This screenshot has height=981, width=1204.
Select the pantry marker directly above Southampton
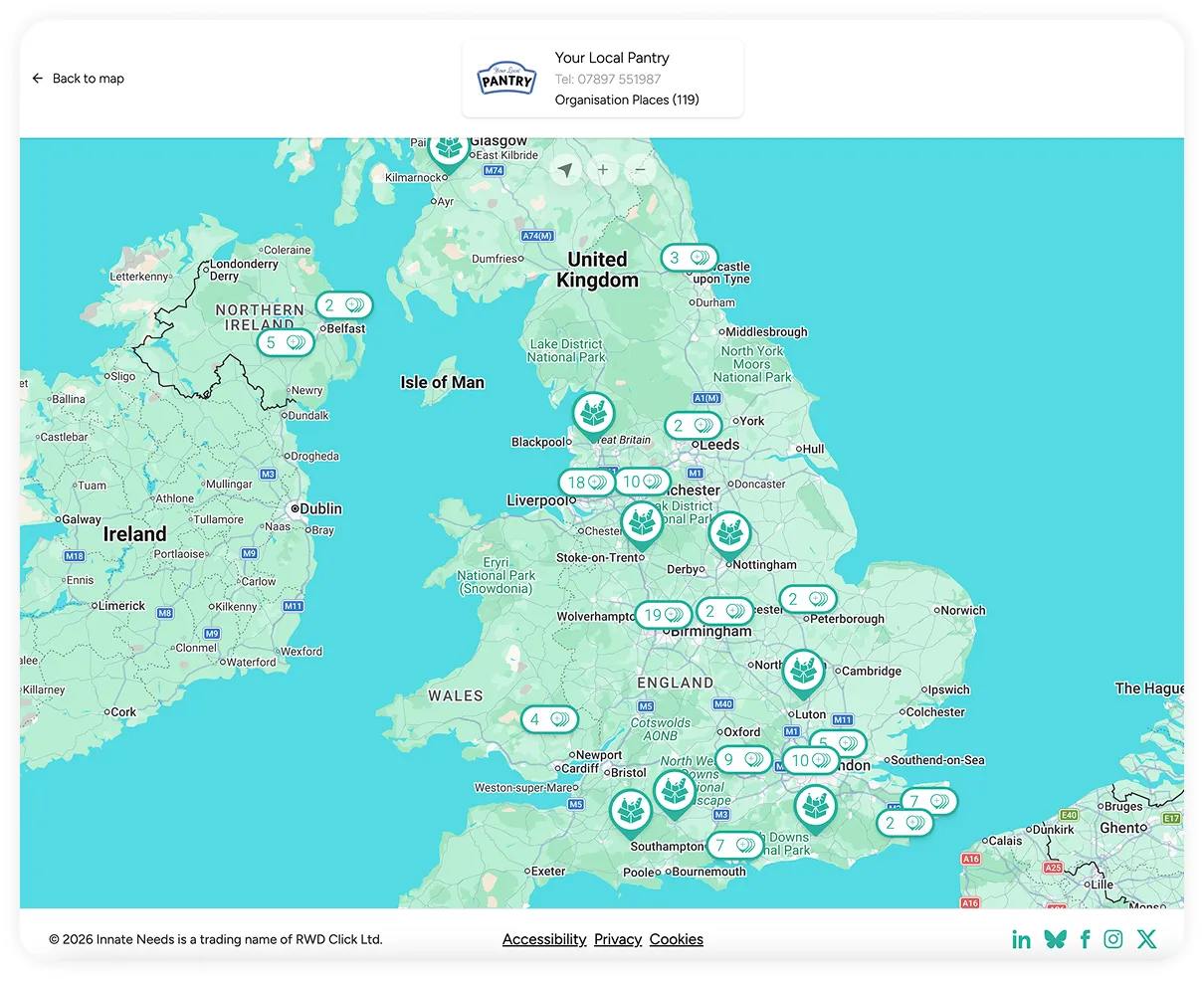click(674, 795)
